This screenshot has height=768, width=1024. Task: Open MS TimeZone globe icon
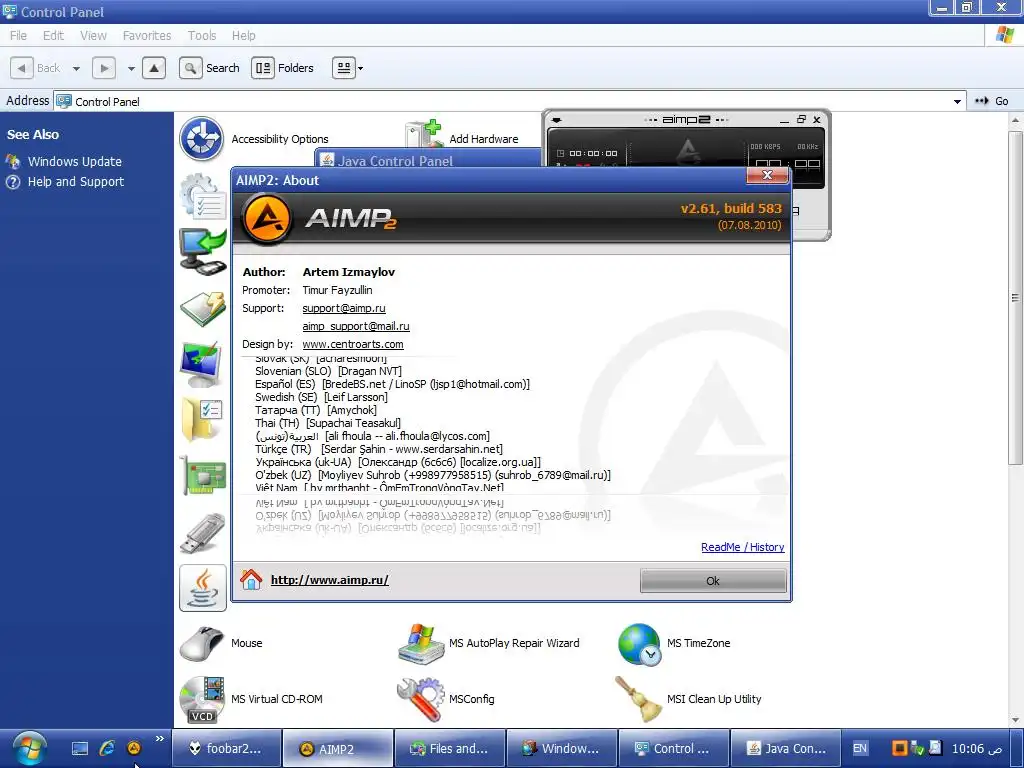coord(639,644)
